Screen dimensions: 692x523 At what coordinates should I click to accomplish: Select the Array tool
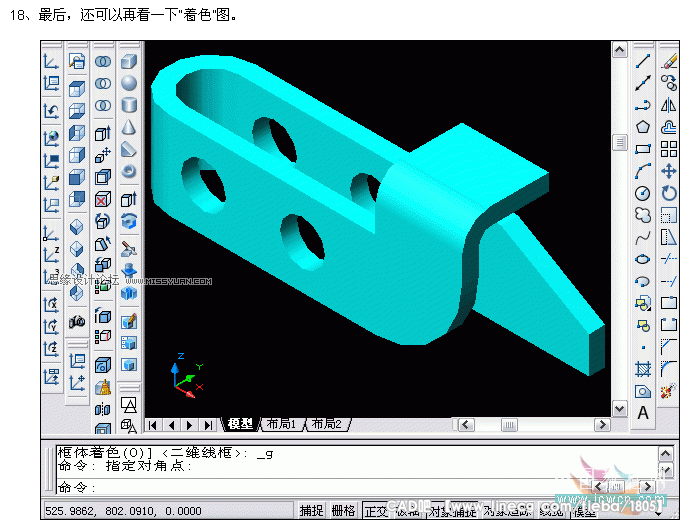669,149
